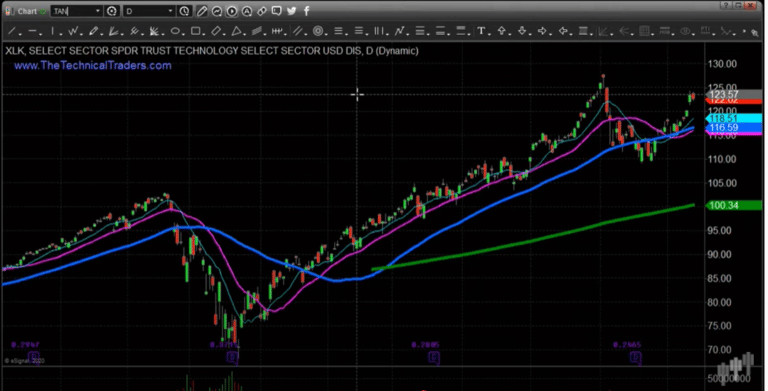Screen dimensions: 768x391
Task: Open www.TheTechnicalTraders.com link
Action: (x=93, y=66)
